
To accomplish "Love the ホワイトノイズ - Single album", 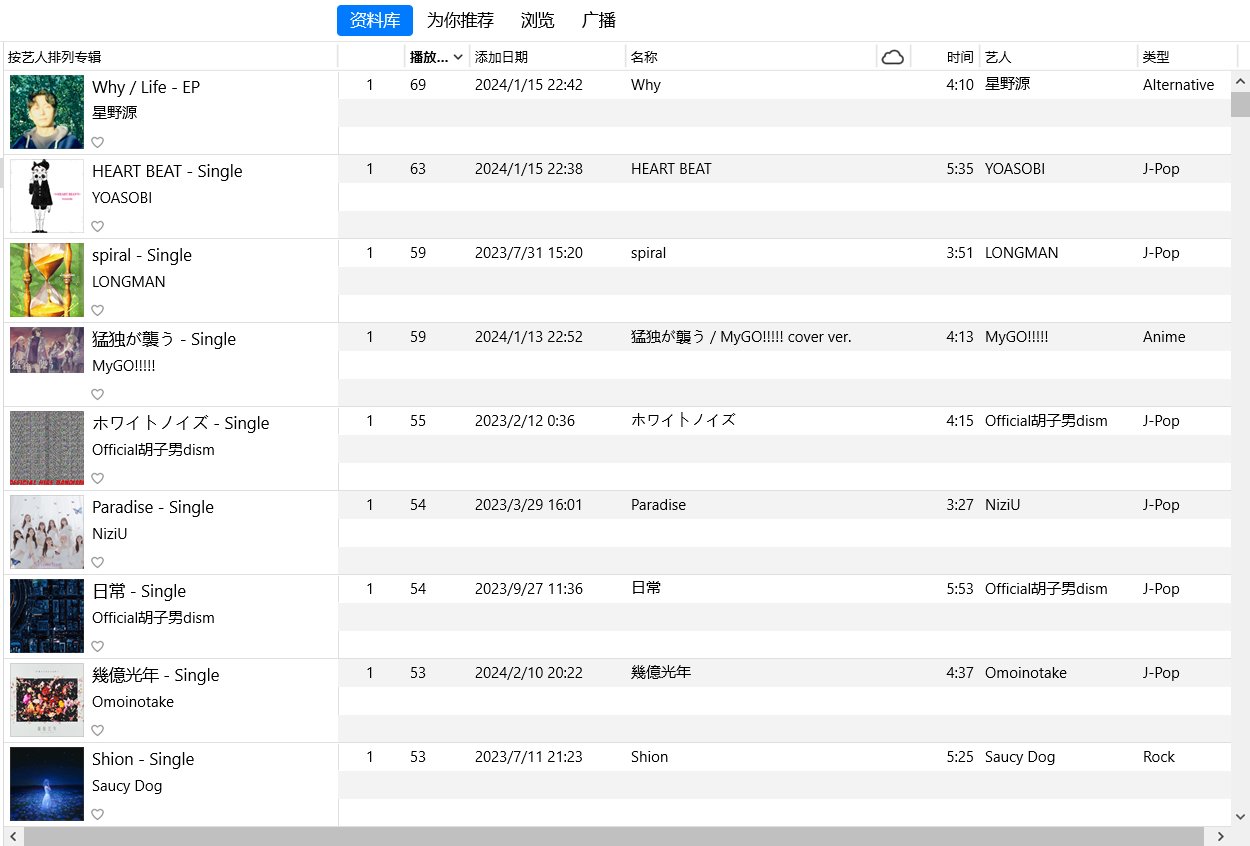I will [x=98, y=478].
